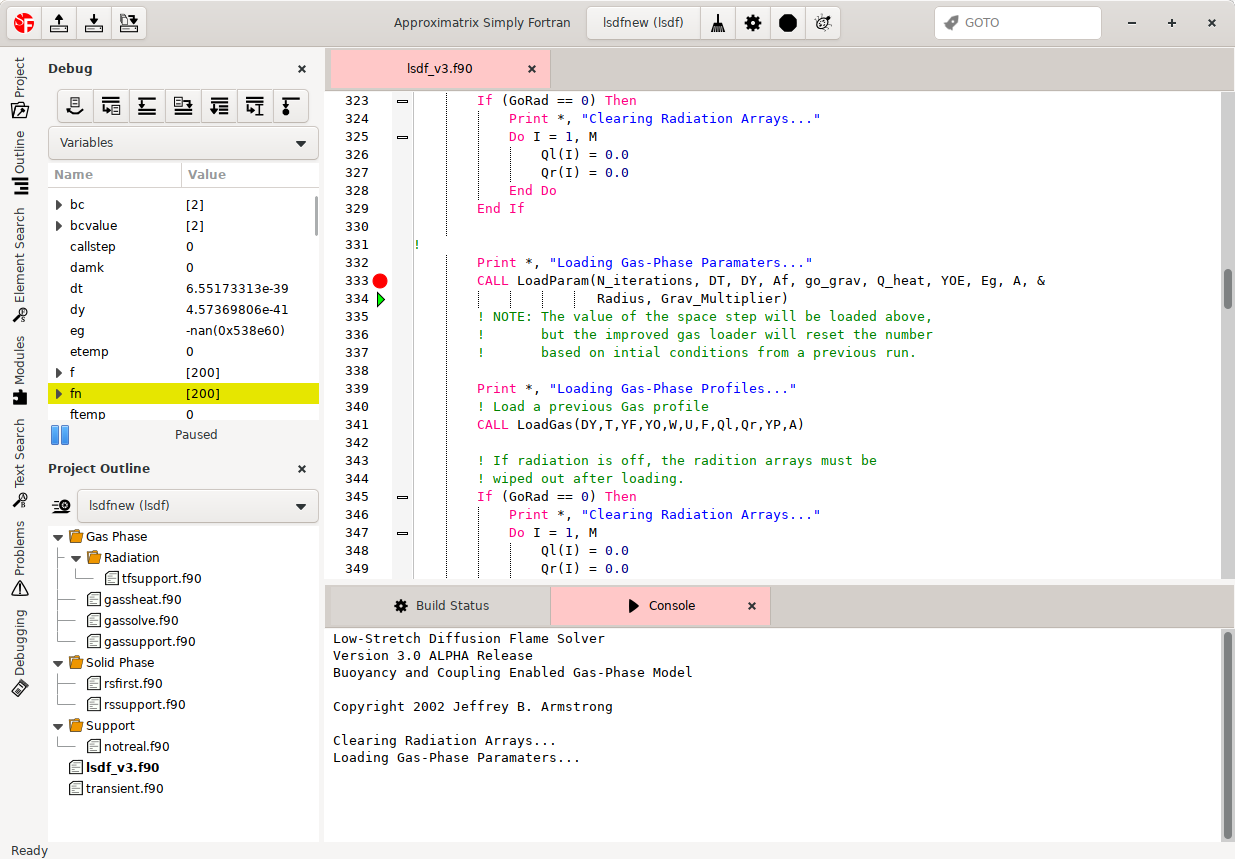Click the debug bug icon

coord(823,23)
